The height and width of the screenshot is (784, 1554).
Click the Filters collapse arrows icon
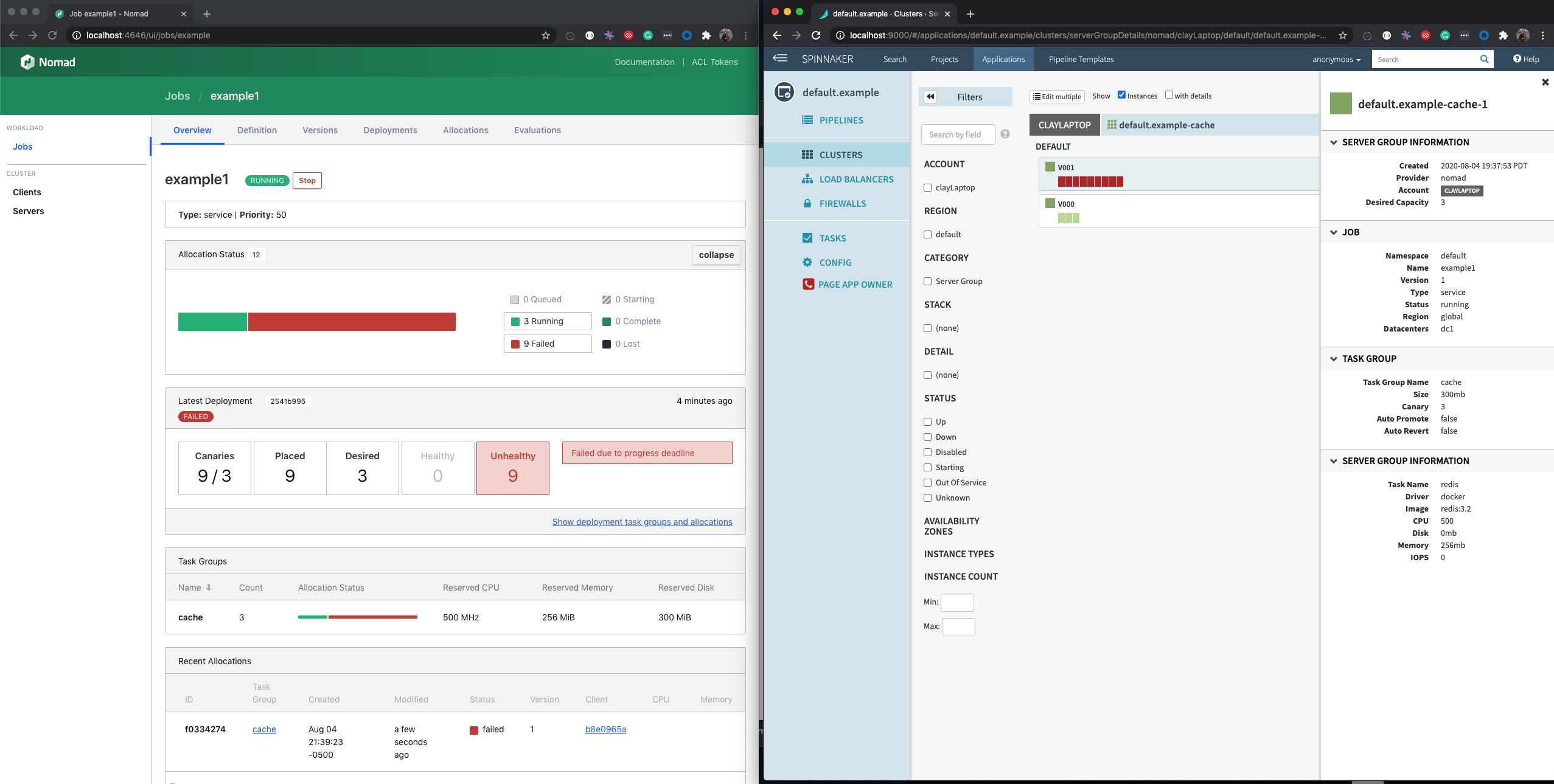tap(930, 97)
